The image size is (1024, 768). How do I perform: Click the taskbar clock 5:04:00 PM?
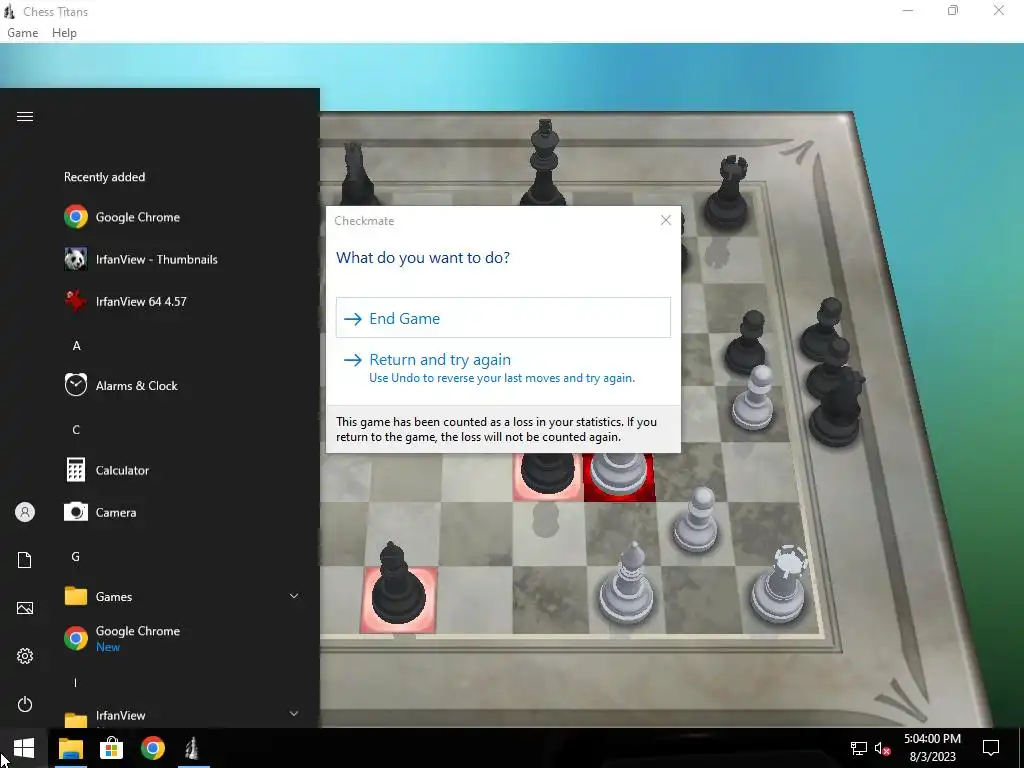coord(932,739)
